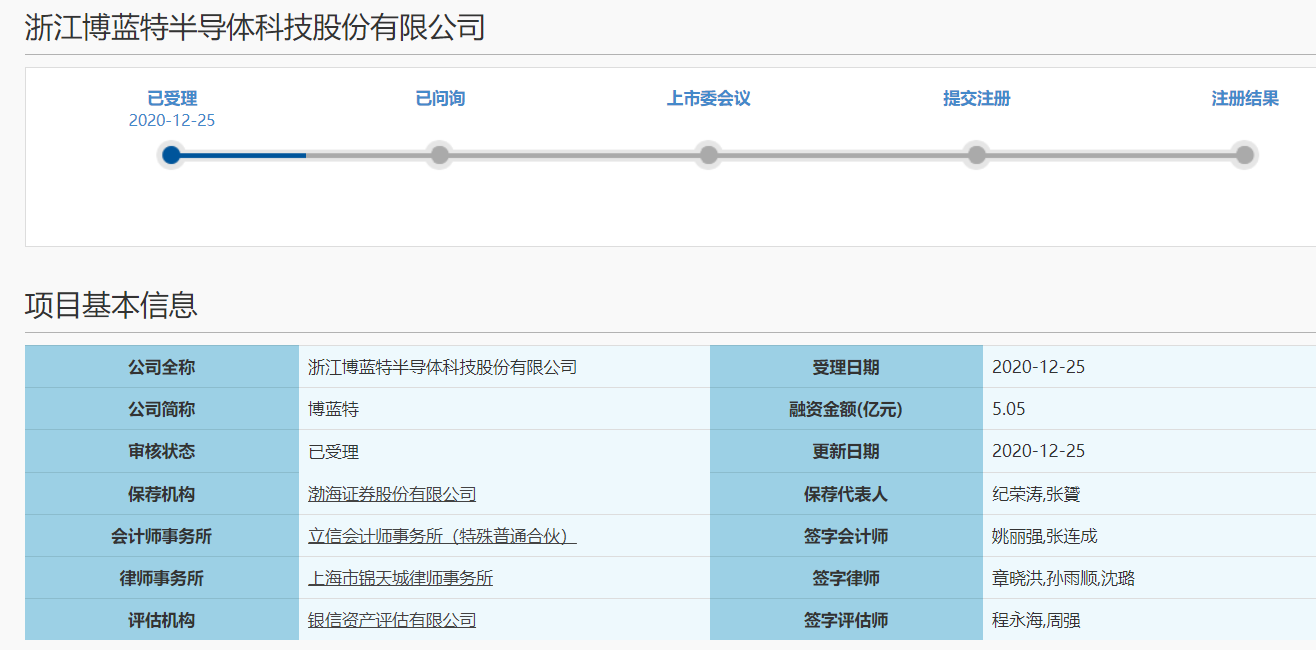
Task: Click the 项目基本信息 section heading
Action: pos(111,305)
